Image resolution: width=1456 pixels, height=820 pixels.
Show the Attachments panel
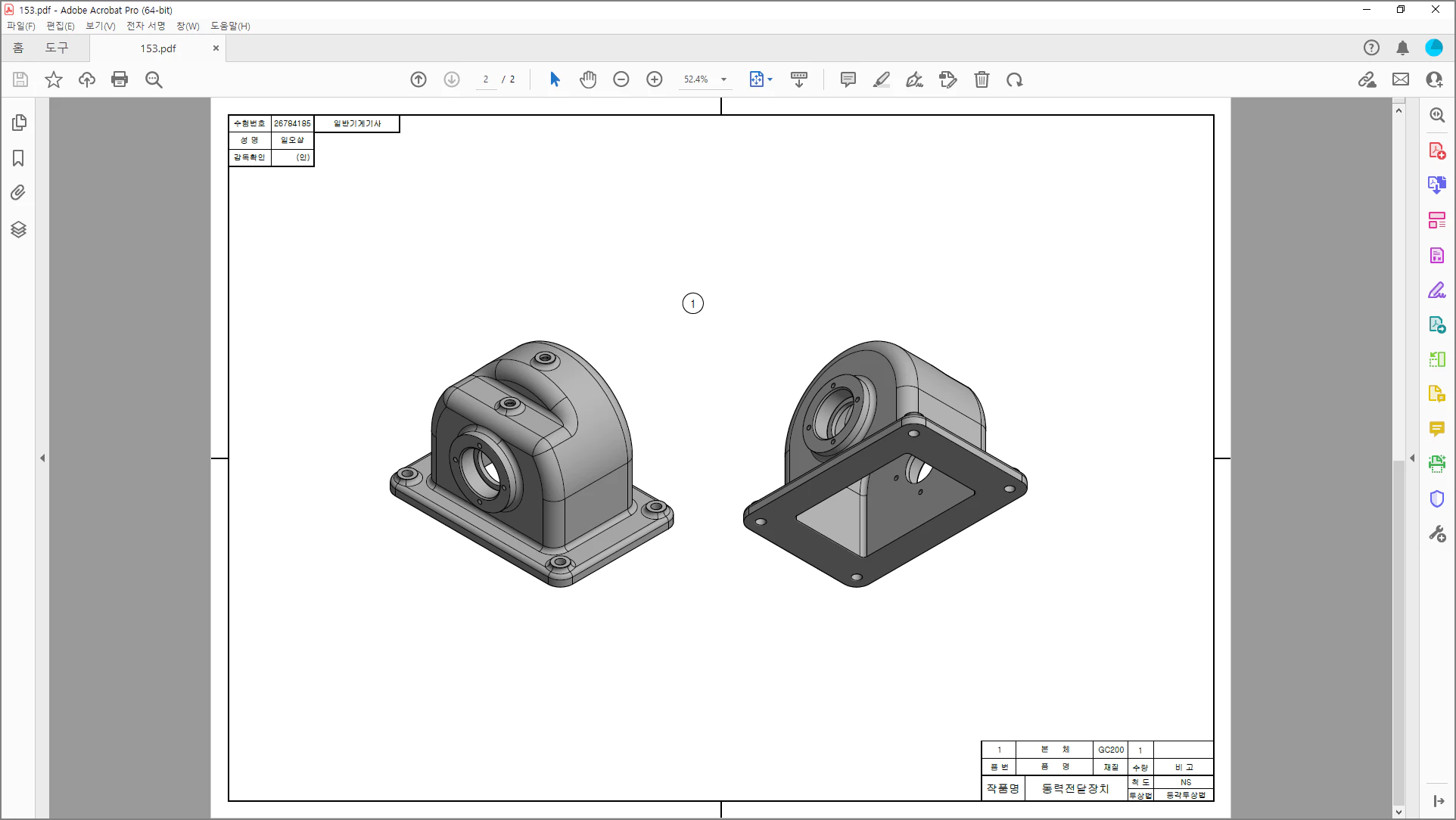[x=19, y=193]
